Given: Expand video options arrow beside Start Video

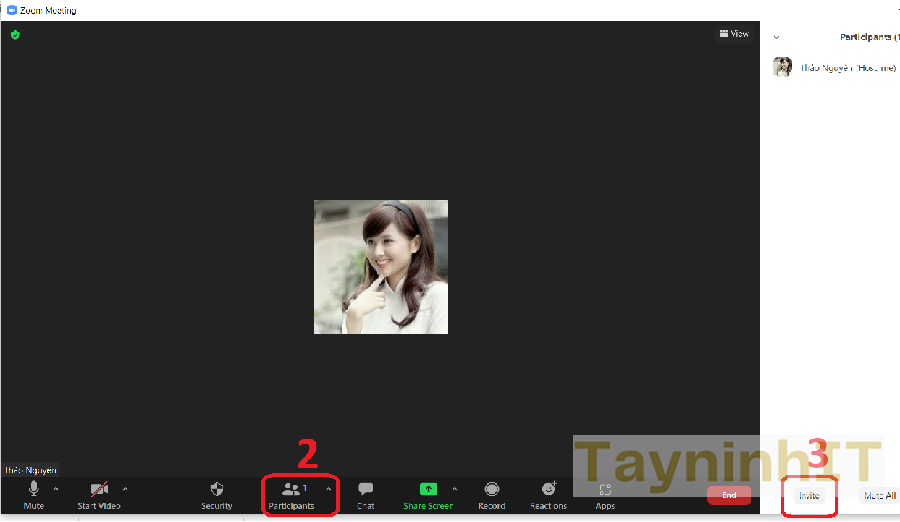Looking at the screenshot, I should 125,489.
